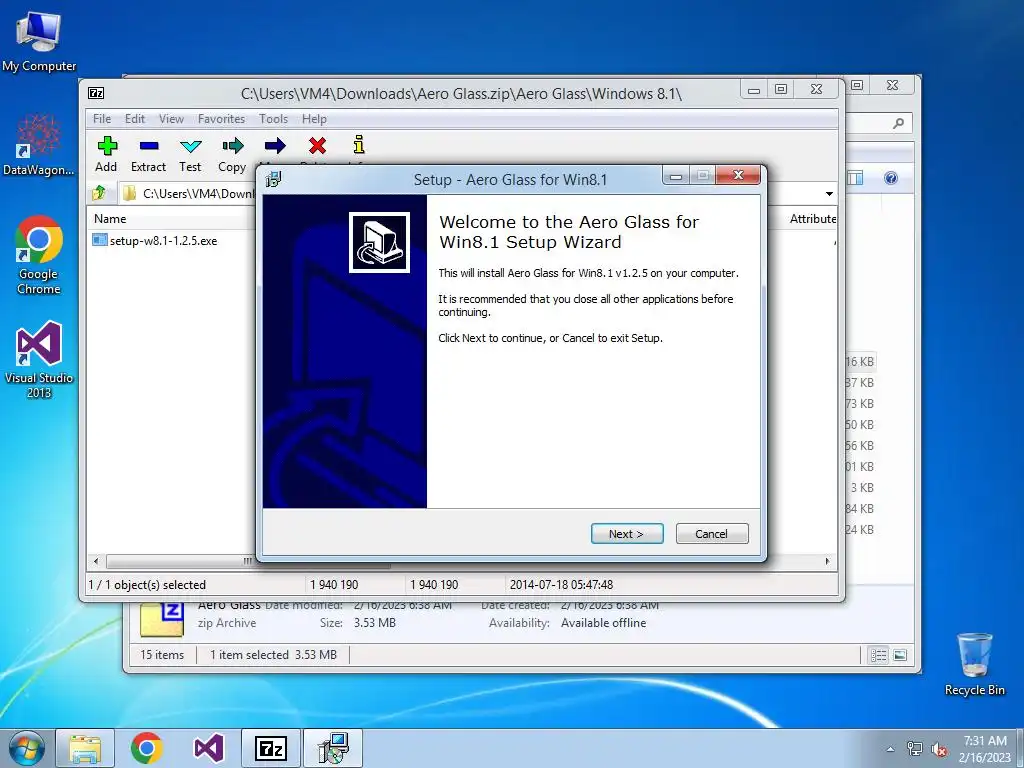Open My Computer desktop icon
The height and width of the screenshot is (768, 1024).
tap(39, 42)
